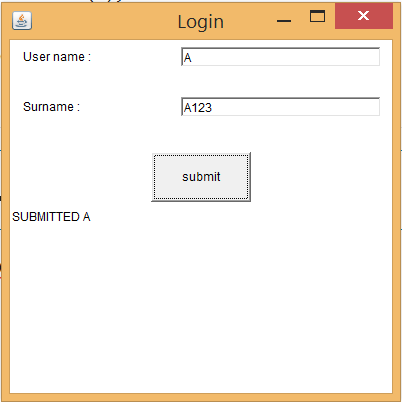Click the submit button
This screenshot has height=402, width=402.
(x=201, y=177)
